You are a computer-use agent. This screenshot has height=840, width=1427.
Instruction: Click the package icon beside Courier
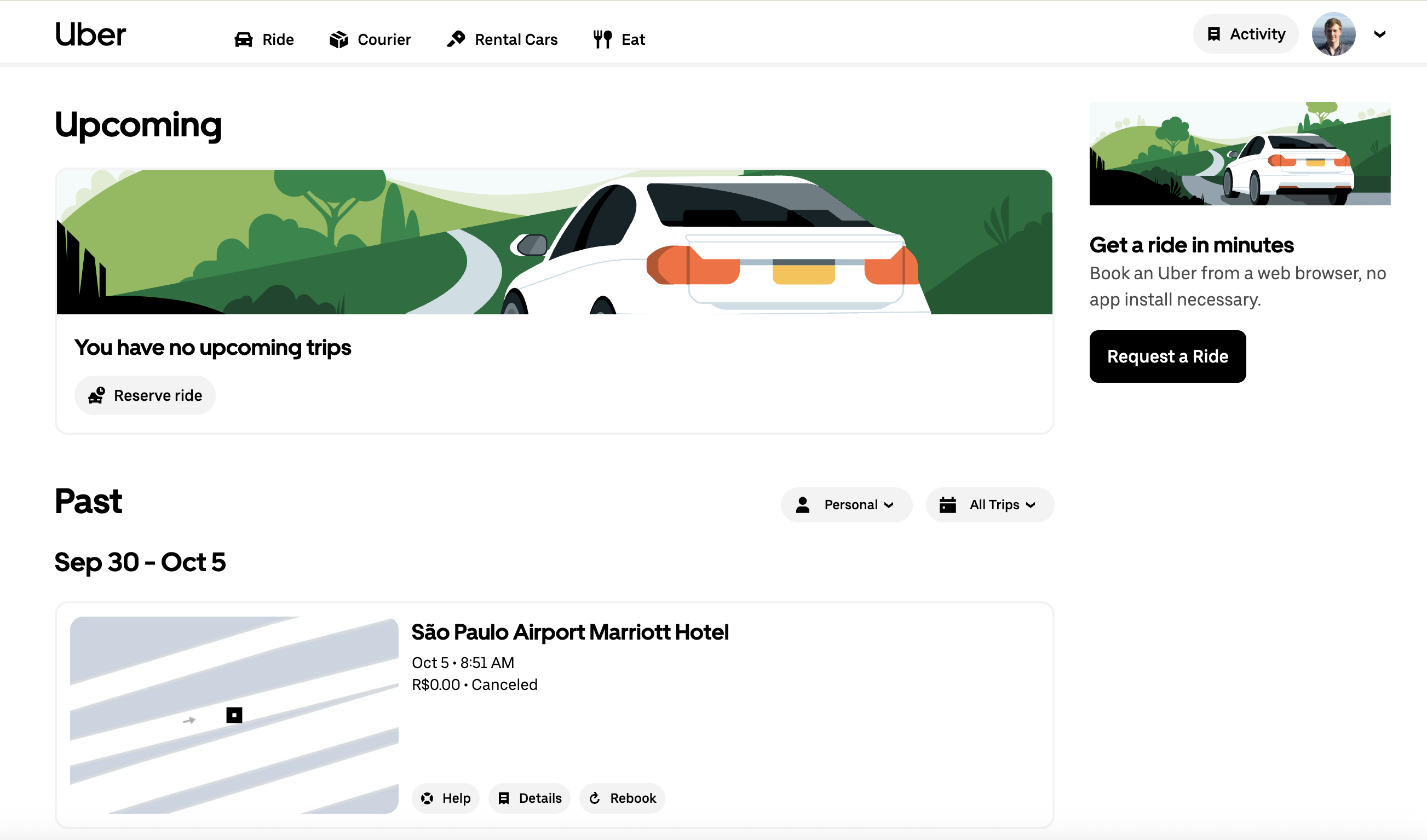tap(338, 39)
